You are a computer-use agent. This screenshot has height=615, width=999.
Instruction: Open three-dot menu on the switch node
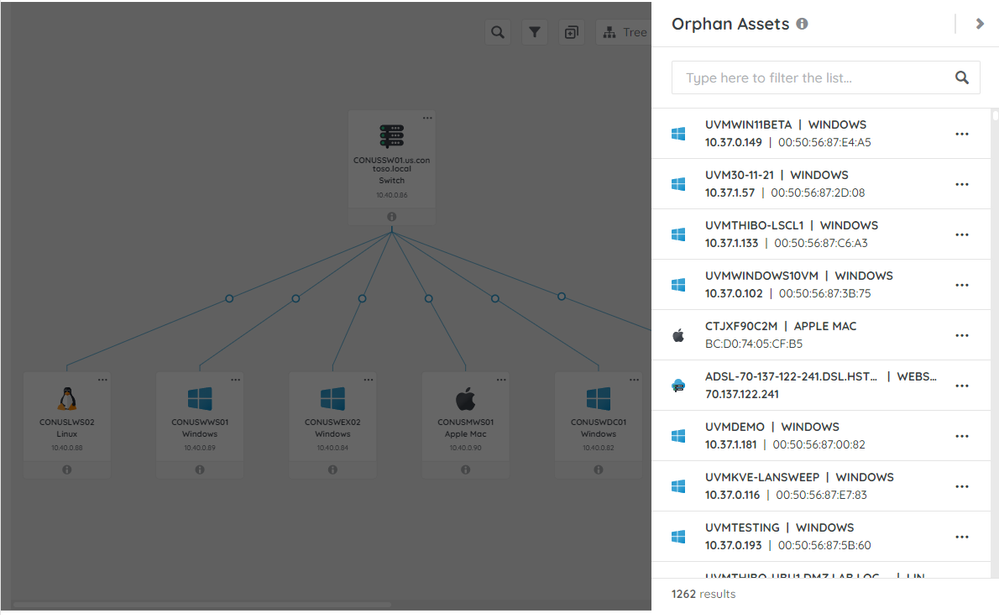427,118
